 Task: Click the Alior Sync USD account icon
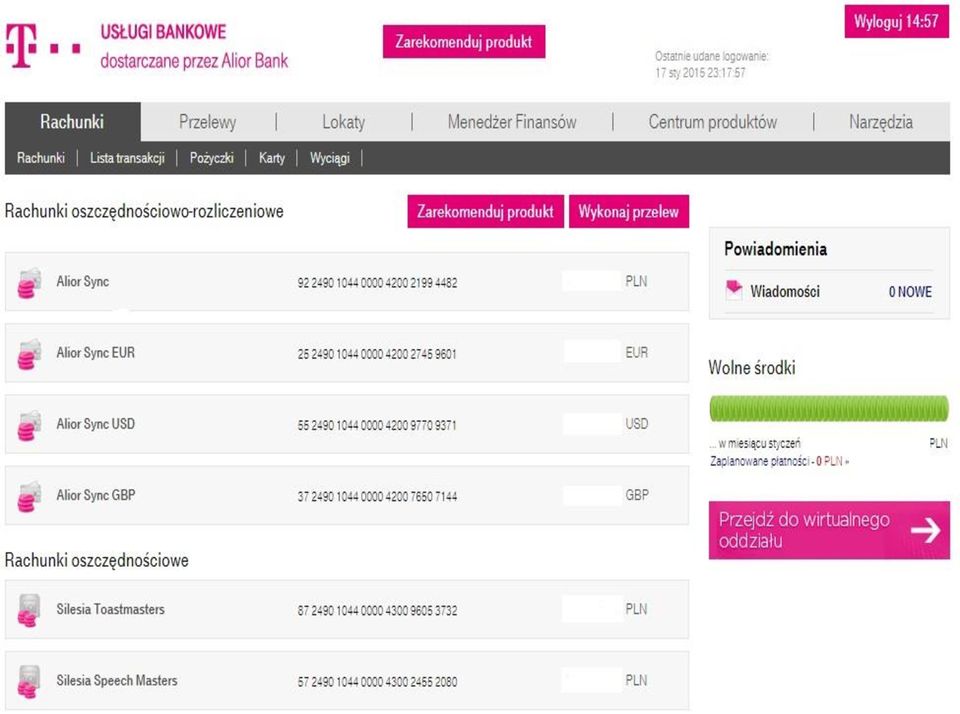pyautogui.click(x=29, y=426)
